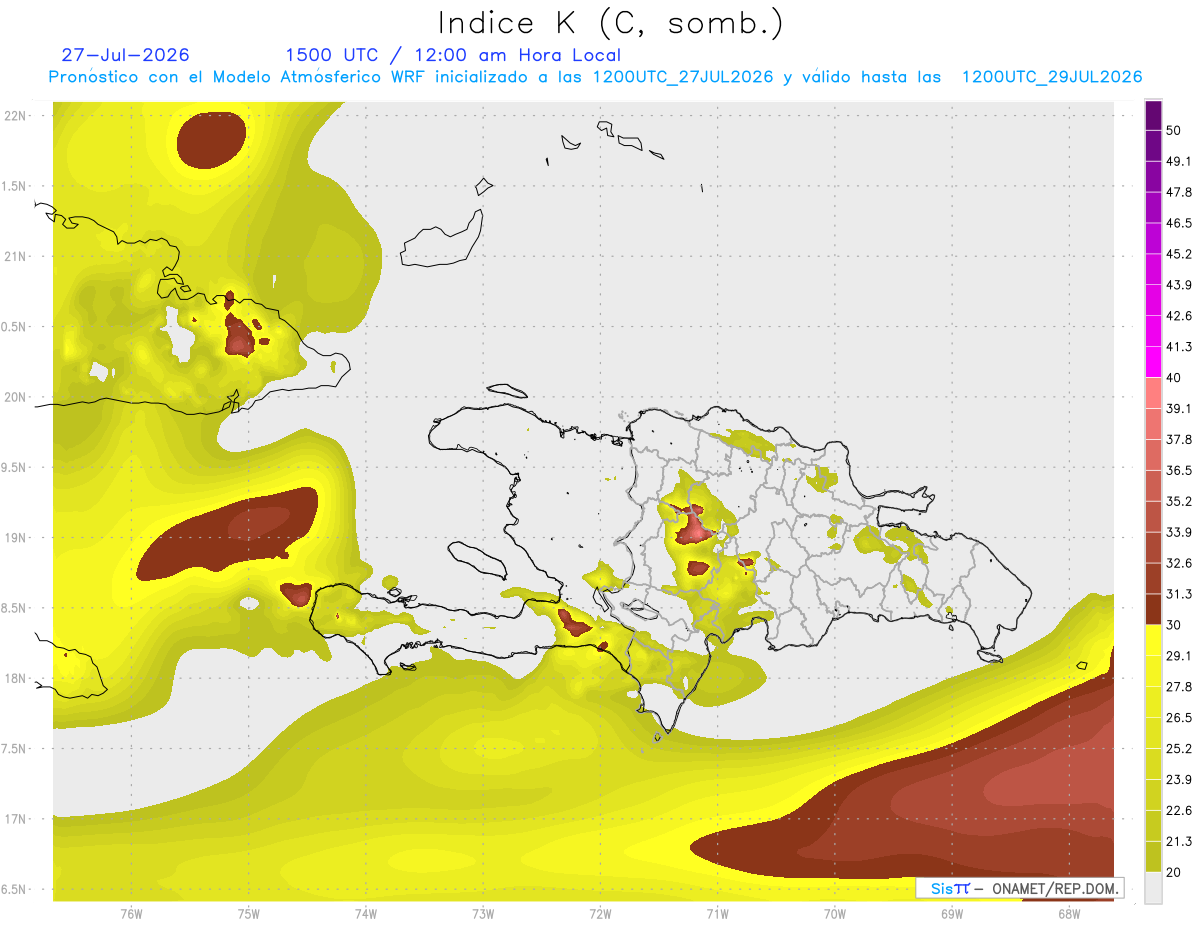The image size is (1200, 927).
Task: Click the "47.8" color scale value
Action: pyautogui.click(x=1179, y=192)
